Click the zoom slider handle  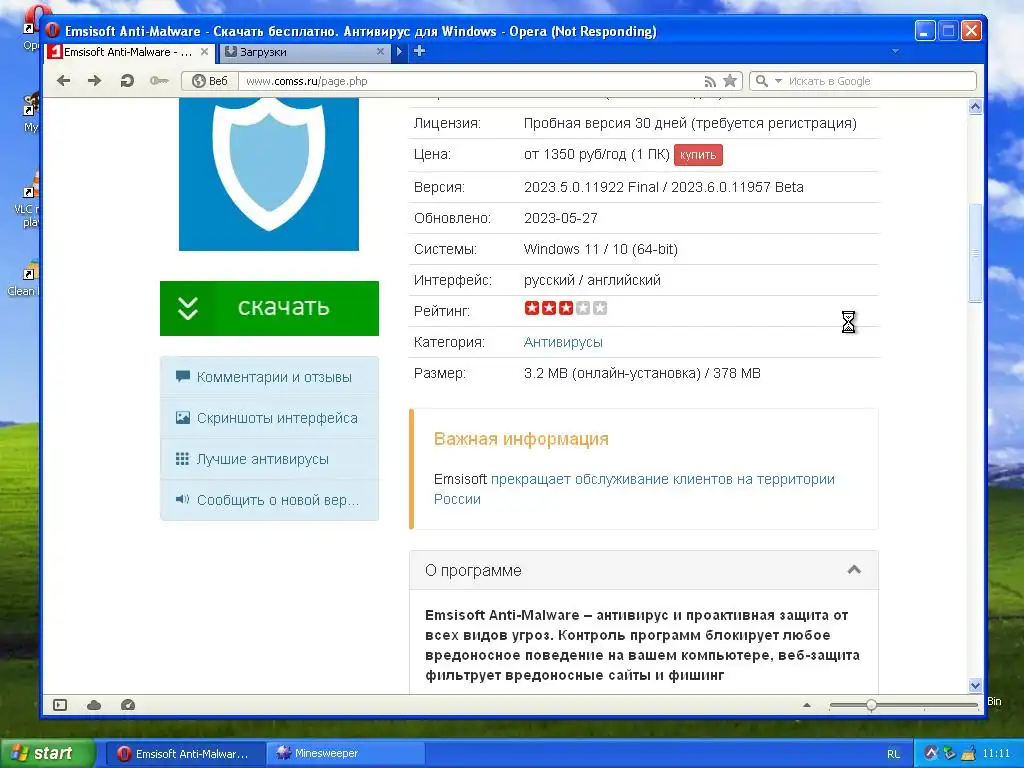coord(871,705)
